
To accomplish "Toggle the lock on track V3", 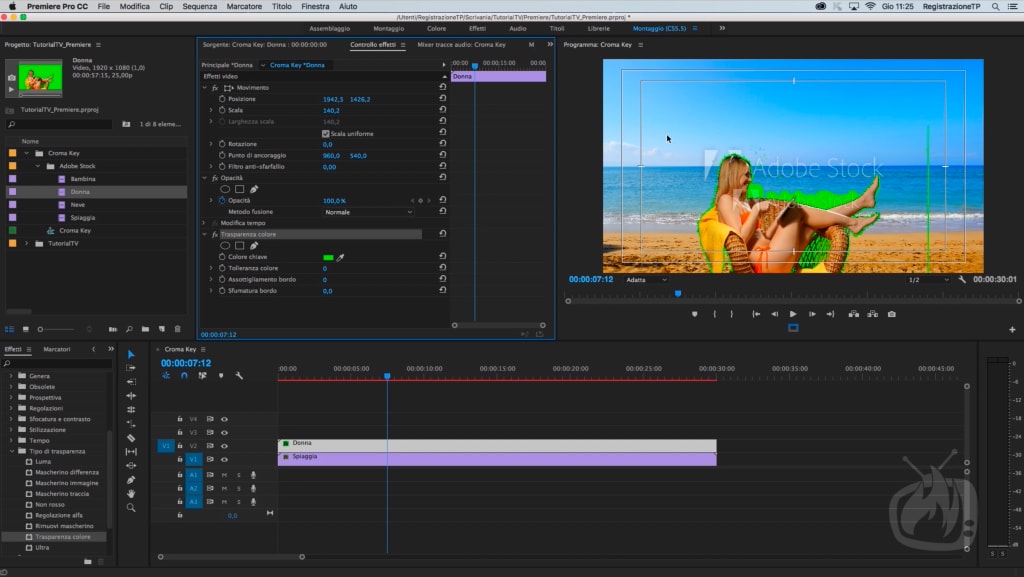I will point(180,432).
